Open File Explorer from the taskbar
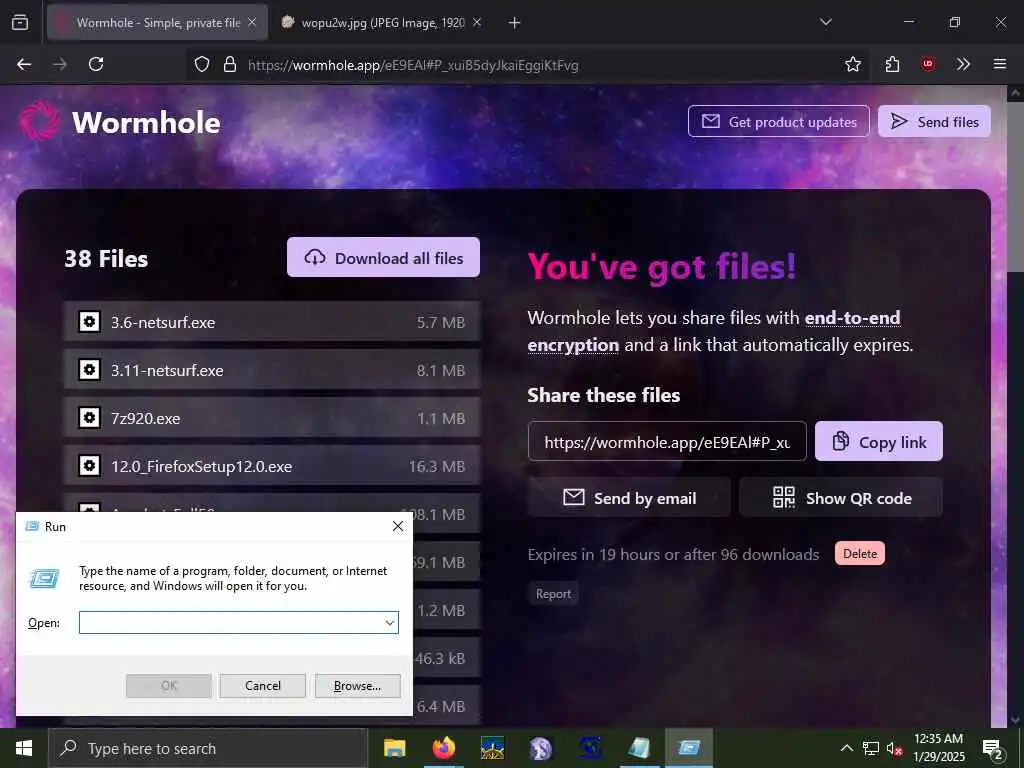 (394, 748)
